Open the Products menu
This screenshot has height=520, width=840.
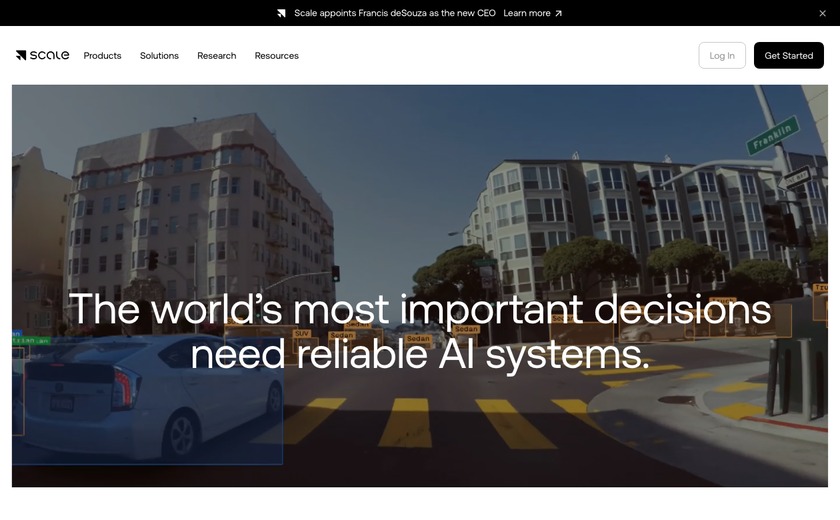[x=102, y=56]
